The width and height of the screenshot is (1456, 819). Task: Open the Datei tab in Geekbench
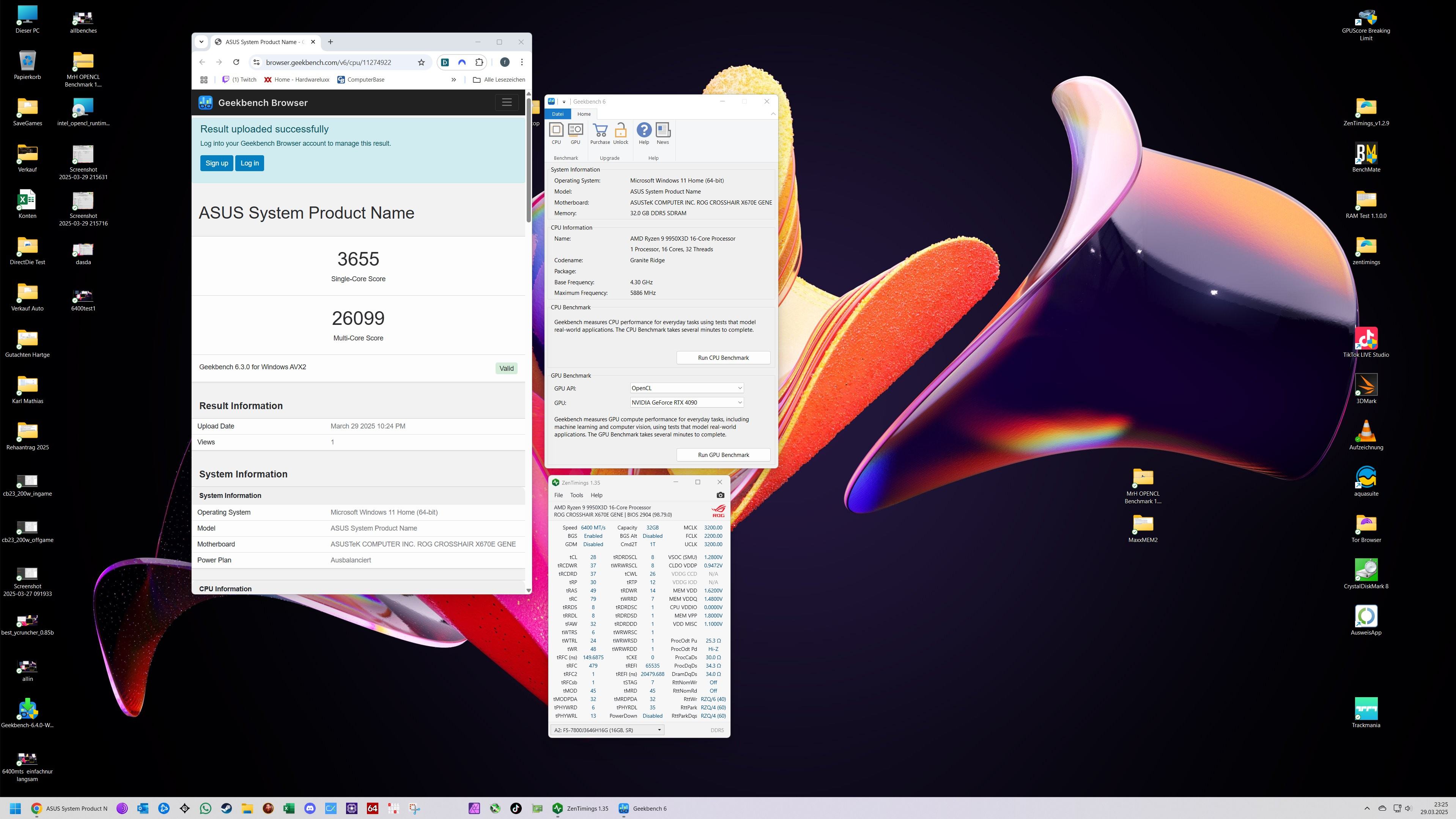click(x=557, y=113)
